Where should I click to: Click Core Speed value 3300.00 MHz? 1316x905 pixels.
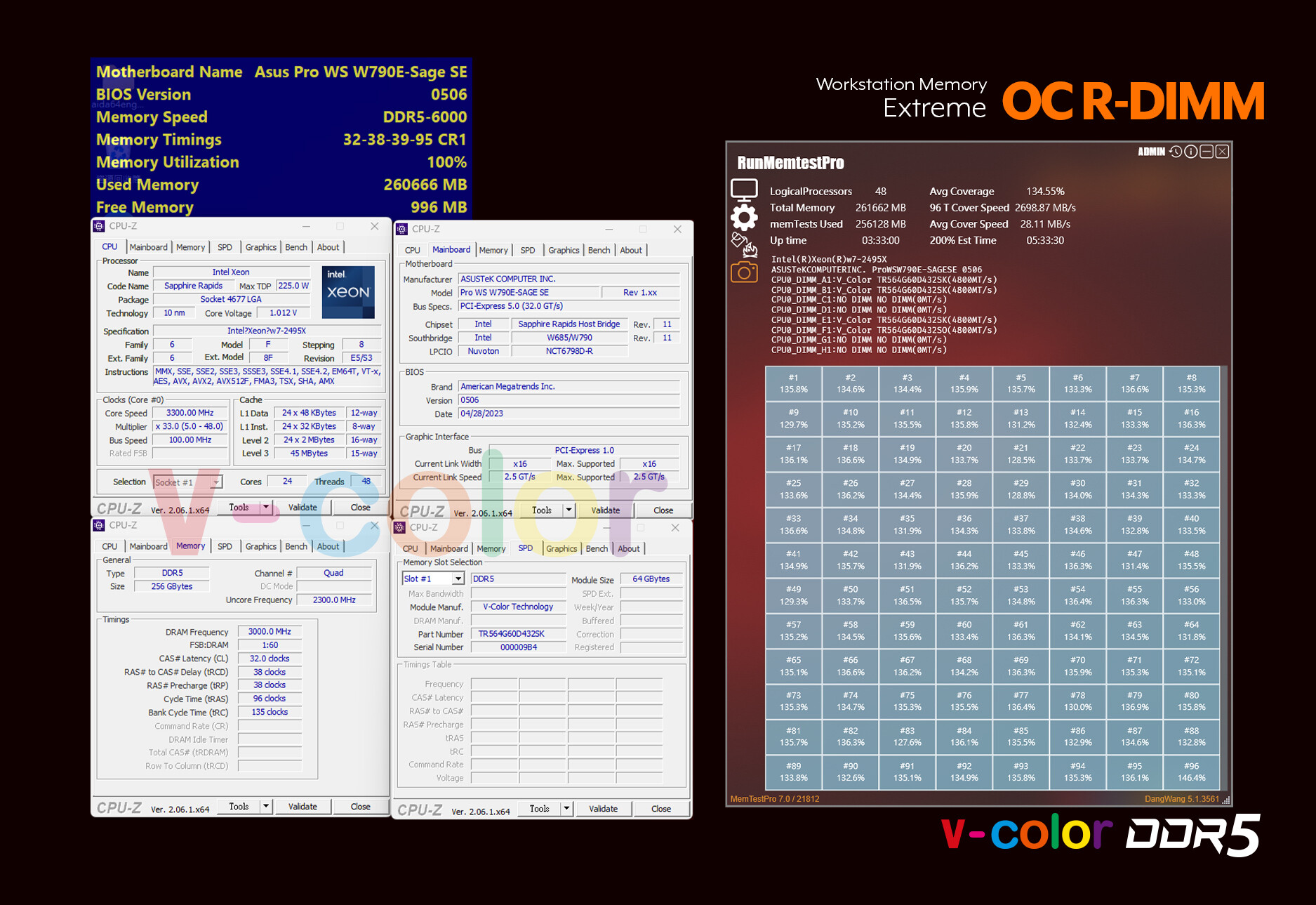190,413
